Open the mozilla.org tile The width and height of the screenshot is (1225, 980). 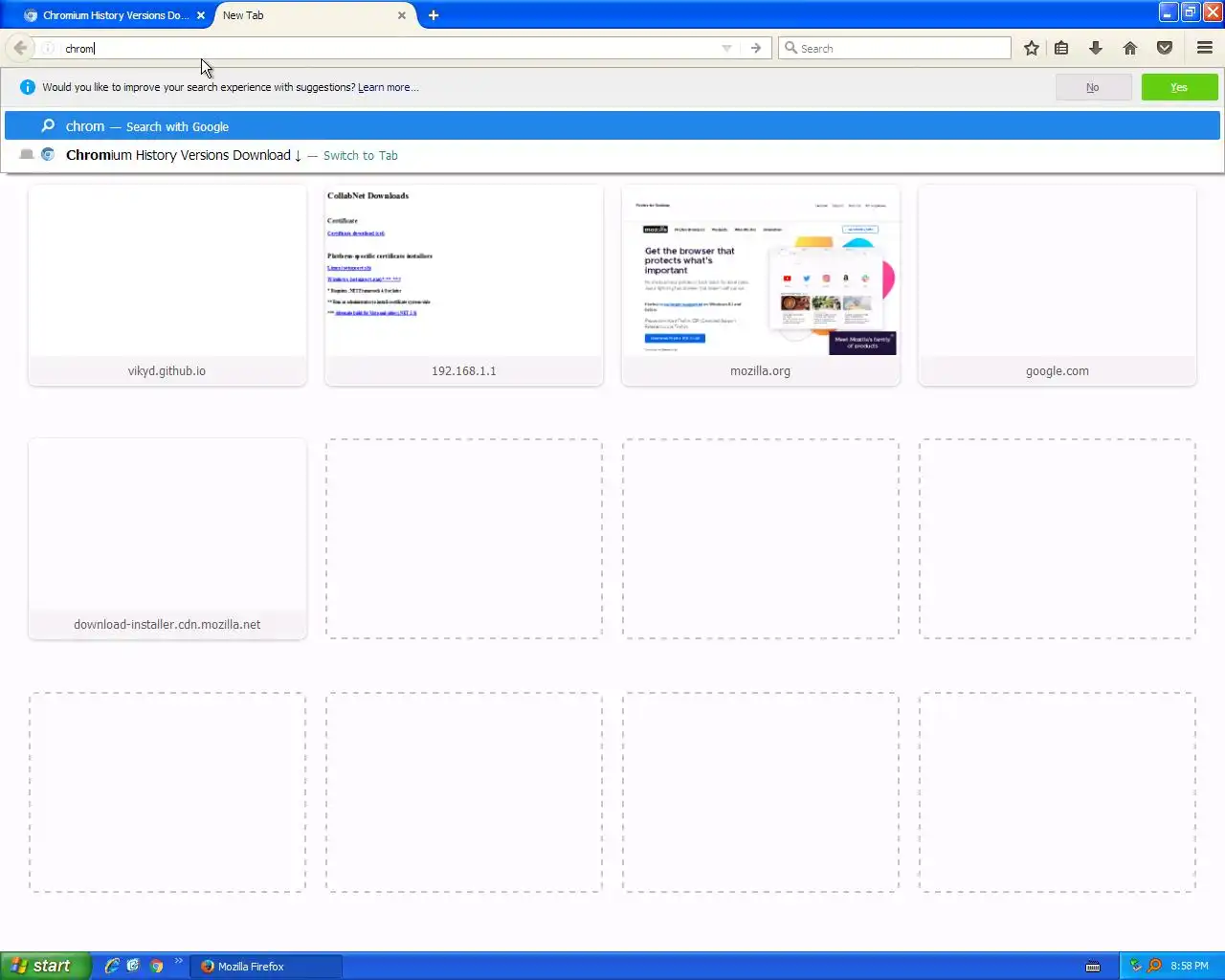(x=761, y=285)
